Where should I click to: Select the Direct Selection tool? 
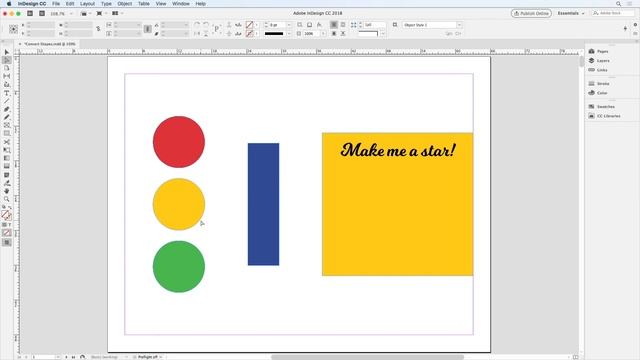[x=7, y=60]
